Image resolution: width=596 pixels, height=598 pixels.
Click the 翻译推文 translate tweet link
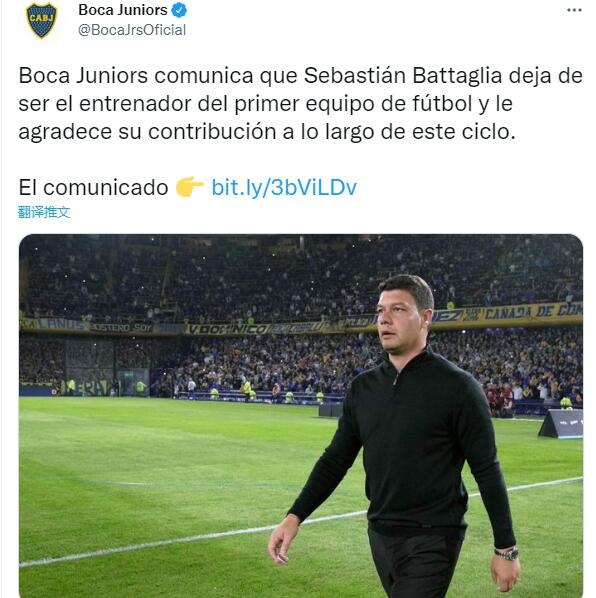(44, 212)
